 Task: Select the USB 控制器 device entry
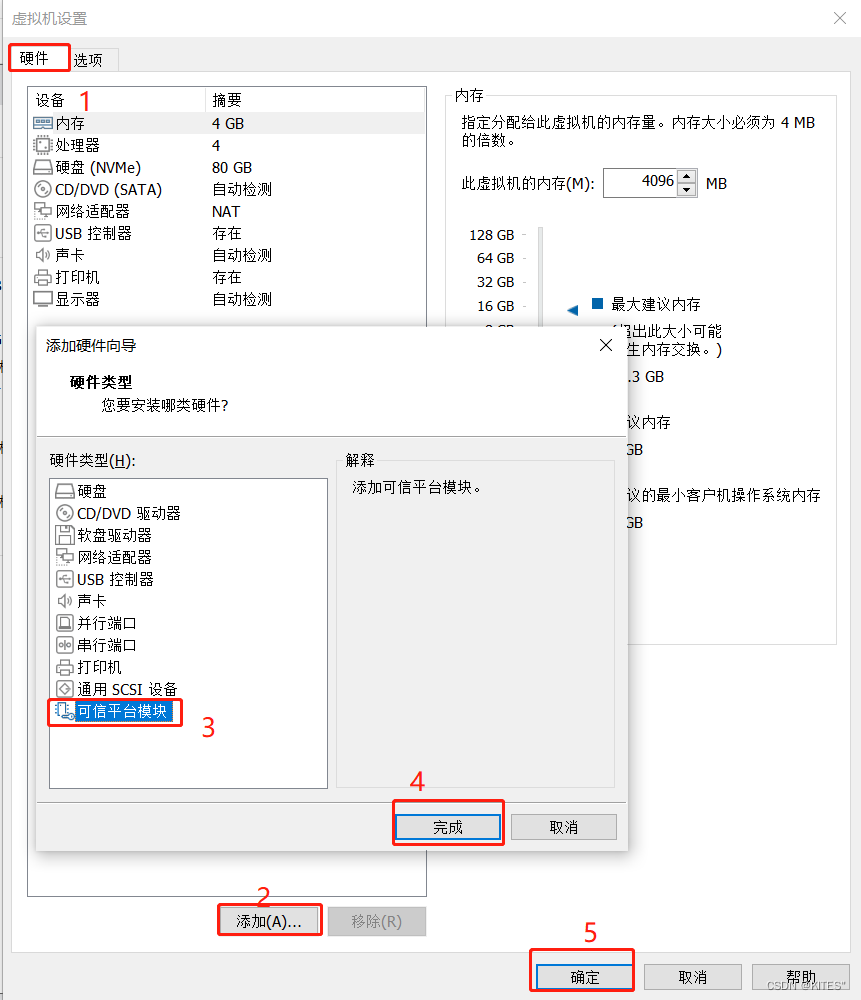(82, 233)
